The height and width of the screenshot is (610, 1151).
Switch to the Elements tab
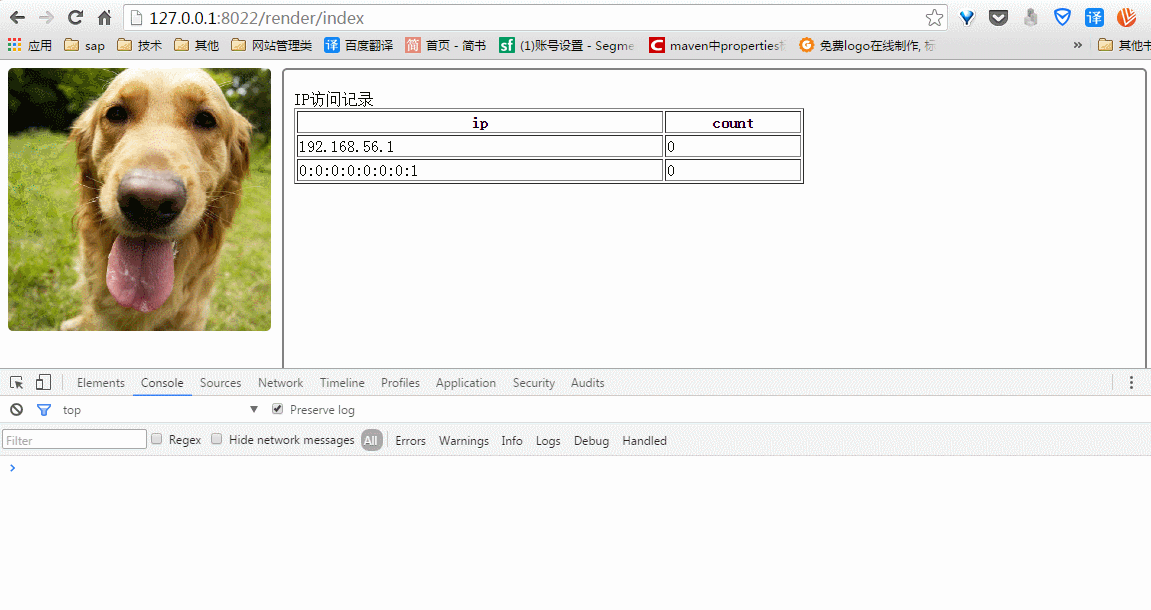click(x=101, y=382)
